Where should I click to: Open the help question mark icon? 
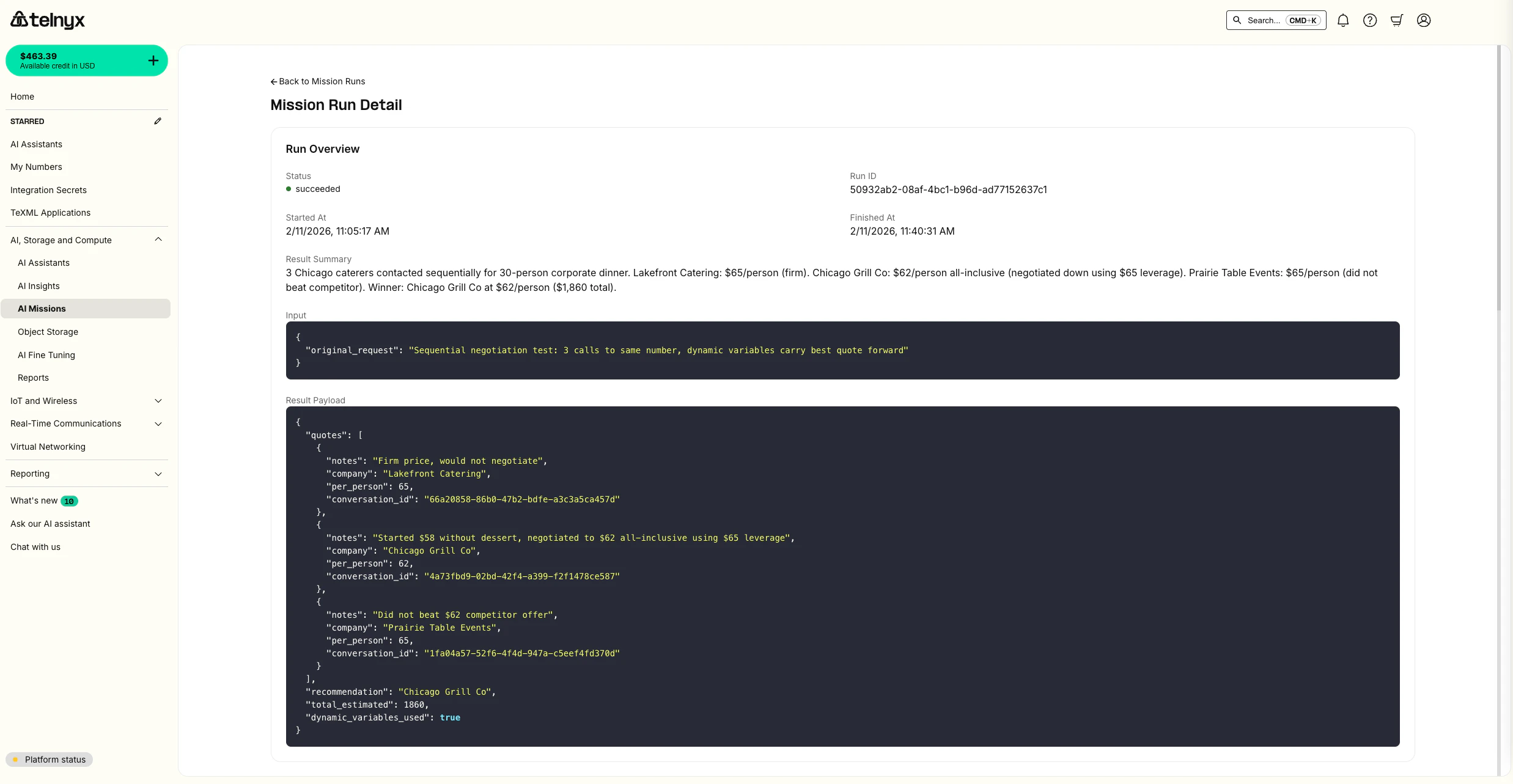1369,20
